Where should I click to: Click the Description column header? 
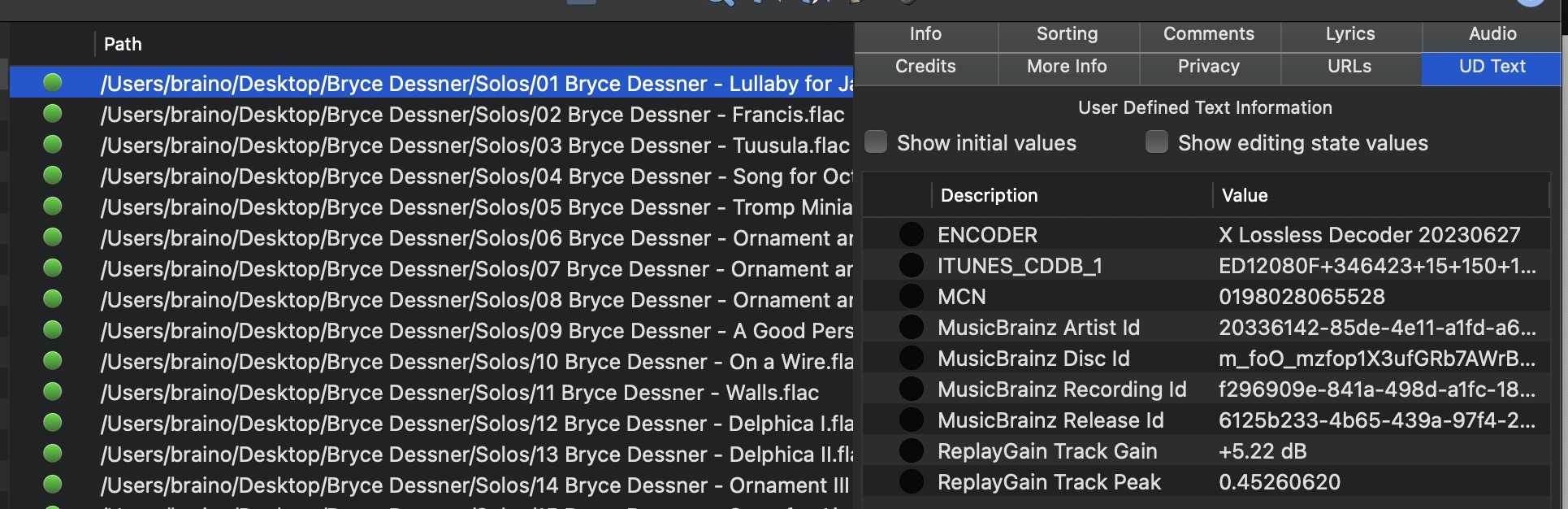(x=989, y=195)
